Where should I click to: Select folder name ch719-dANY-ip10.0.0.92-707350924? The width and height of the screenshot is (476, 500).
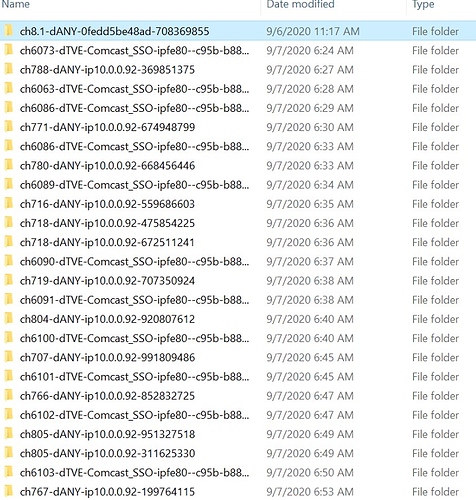coord(107,281)
